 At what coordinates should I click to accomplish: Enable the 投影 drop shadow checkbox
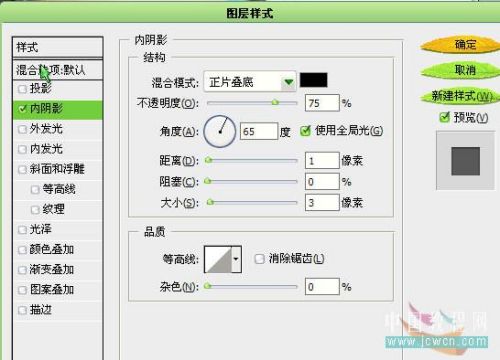pos(22,89)
